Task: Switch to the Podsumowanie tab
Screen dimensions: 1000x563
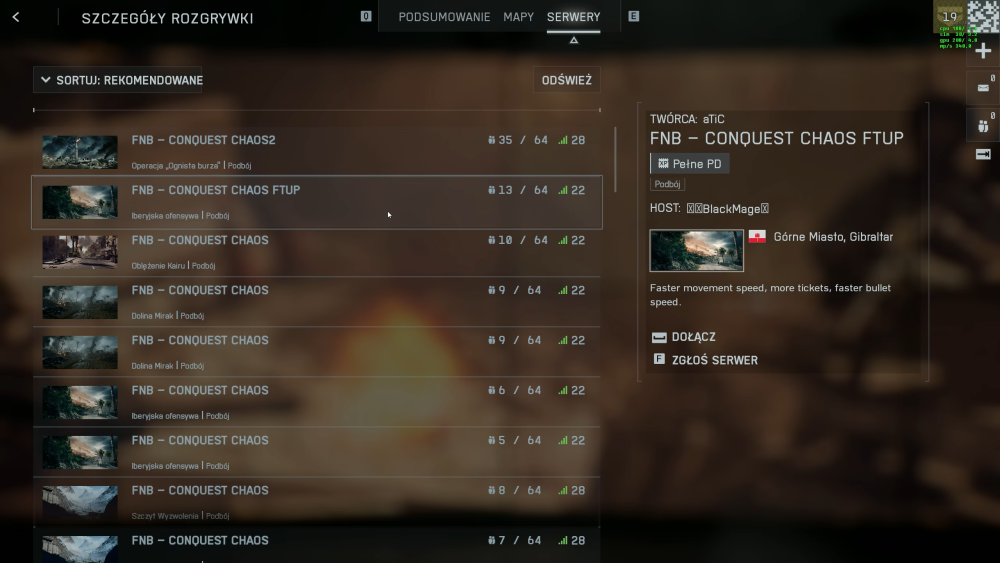Action: click(x=445, y=17)
